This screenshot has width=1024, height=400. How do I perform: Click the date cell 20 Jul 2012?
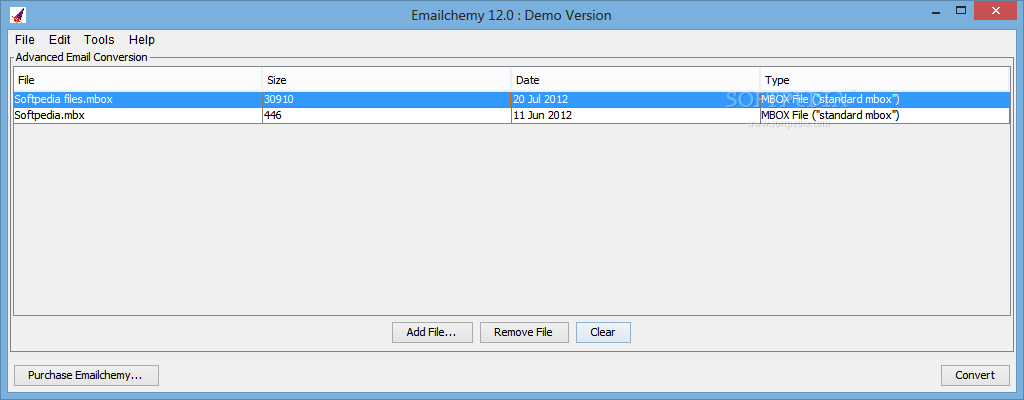pos(635,99)
